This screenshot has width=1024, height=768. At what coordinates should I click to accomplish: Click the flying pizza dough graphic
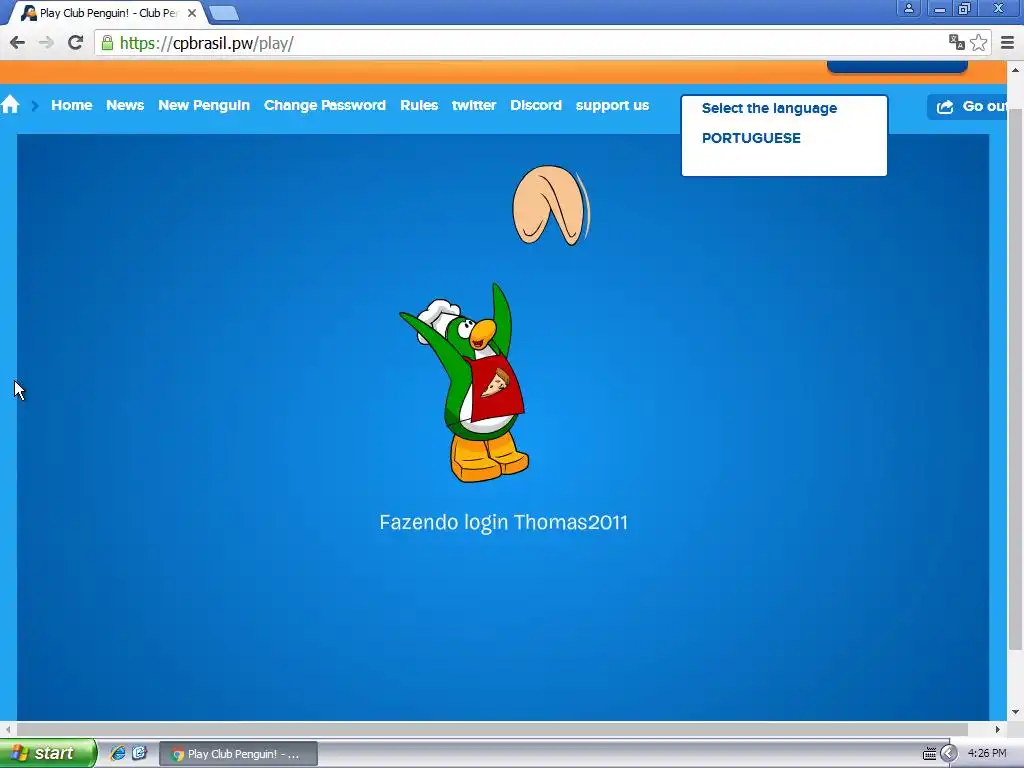(551, 205)
